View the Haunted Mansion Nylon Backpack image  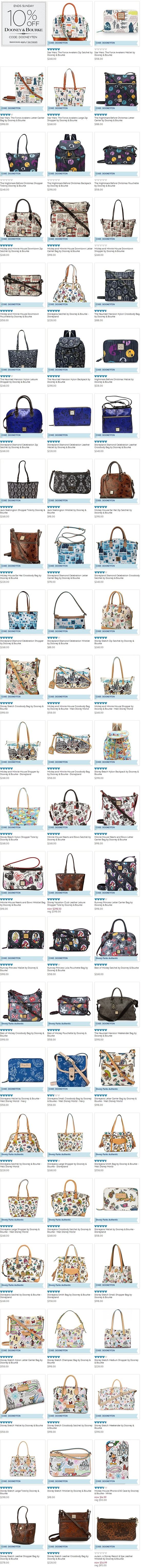coord(70,349)
